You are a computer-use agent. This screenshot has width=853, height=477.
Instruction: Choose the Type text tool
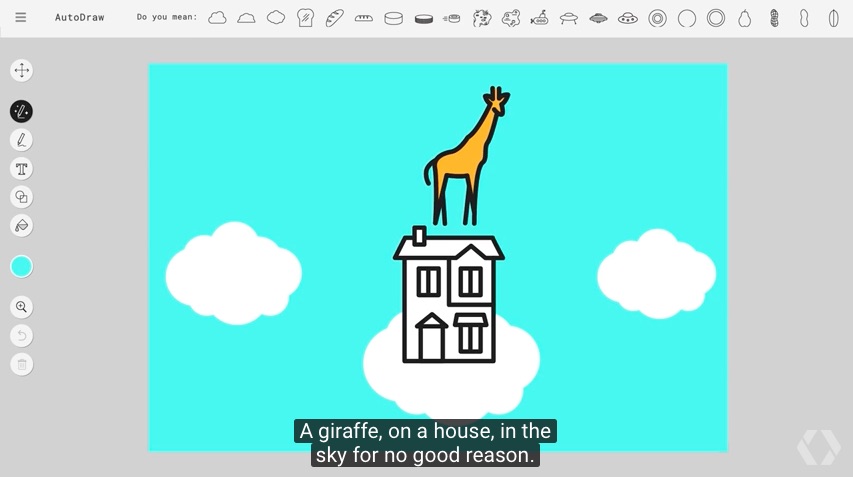tap(21, 168)
